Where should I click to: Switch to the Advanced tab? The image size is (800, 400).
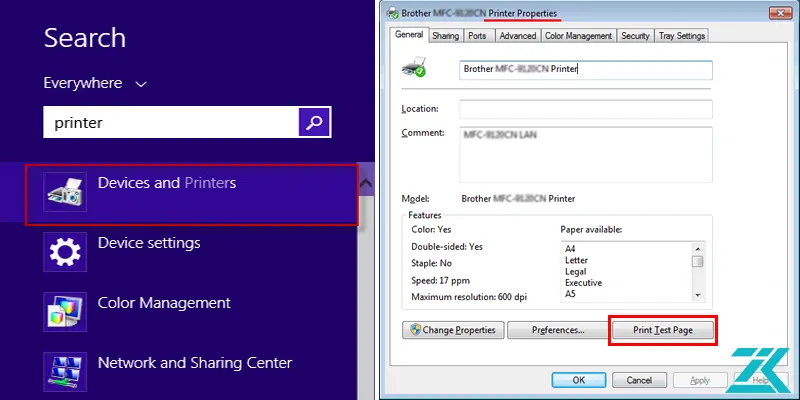pos(518,36)
